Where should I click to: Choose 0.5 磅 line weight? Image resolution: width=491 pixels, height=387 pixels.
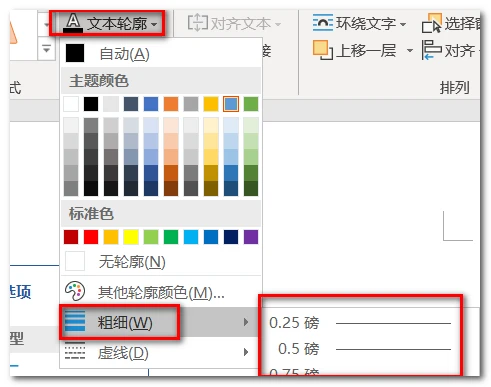tap(360, 349)
